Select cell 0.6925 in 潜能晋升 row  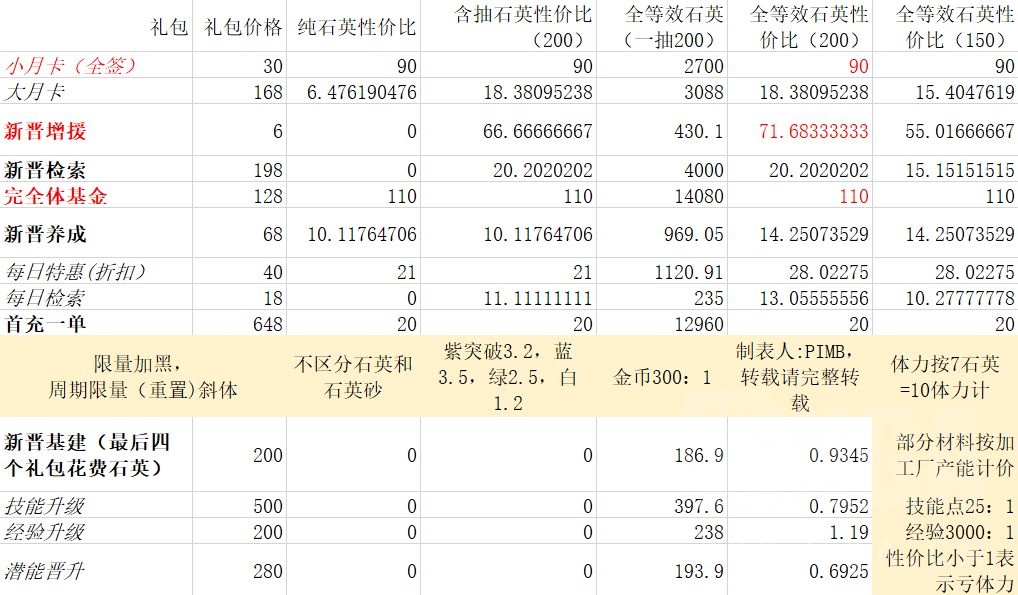point(800,570)
